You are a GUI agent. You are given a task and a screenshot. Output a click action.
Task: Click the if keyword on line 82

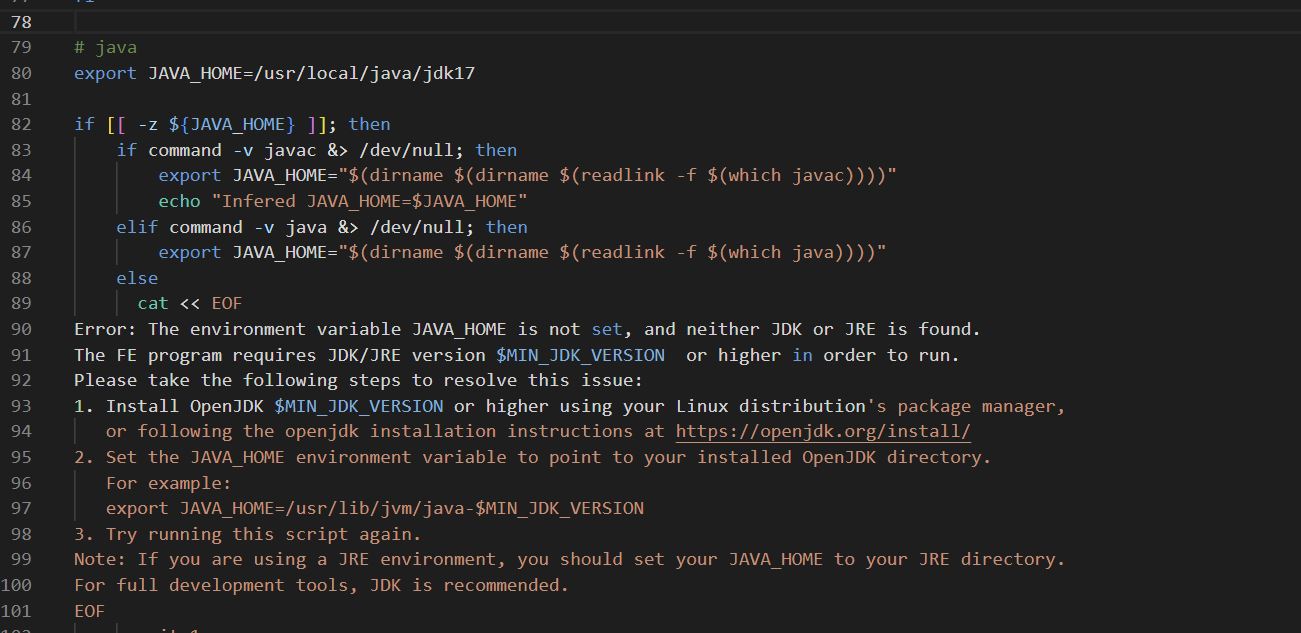pyautogui.click(x=83, y=124)
